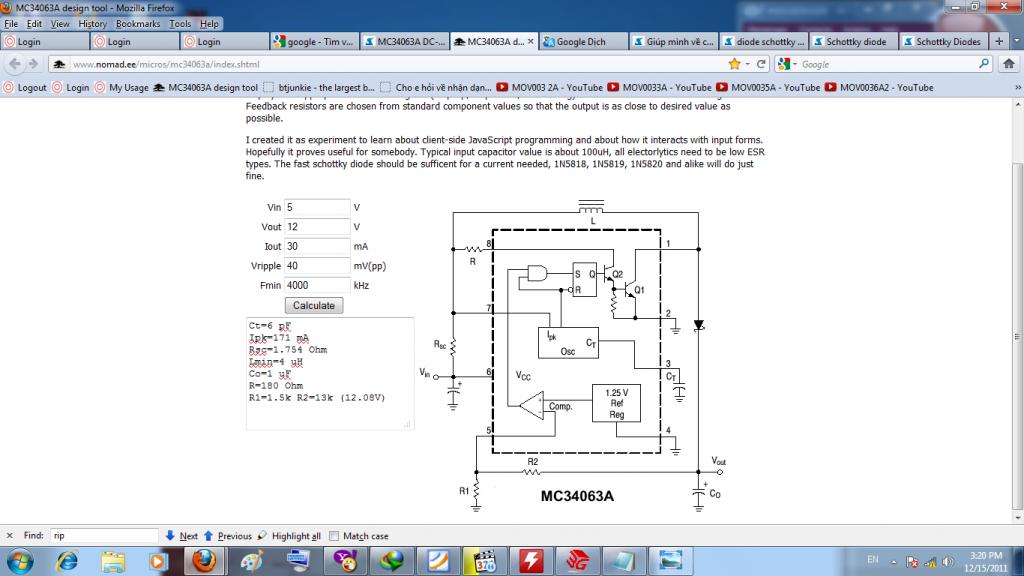This screenshot has width=1024, height=576.
Task: Click the Vout input field
Action: click(x=317, y=227)
